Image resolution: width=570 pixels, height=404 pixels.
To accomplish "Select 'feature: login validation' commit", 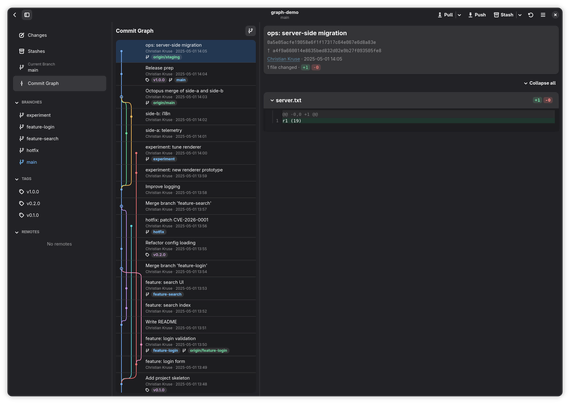I will [x=186, y=344].
